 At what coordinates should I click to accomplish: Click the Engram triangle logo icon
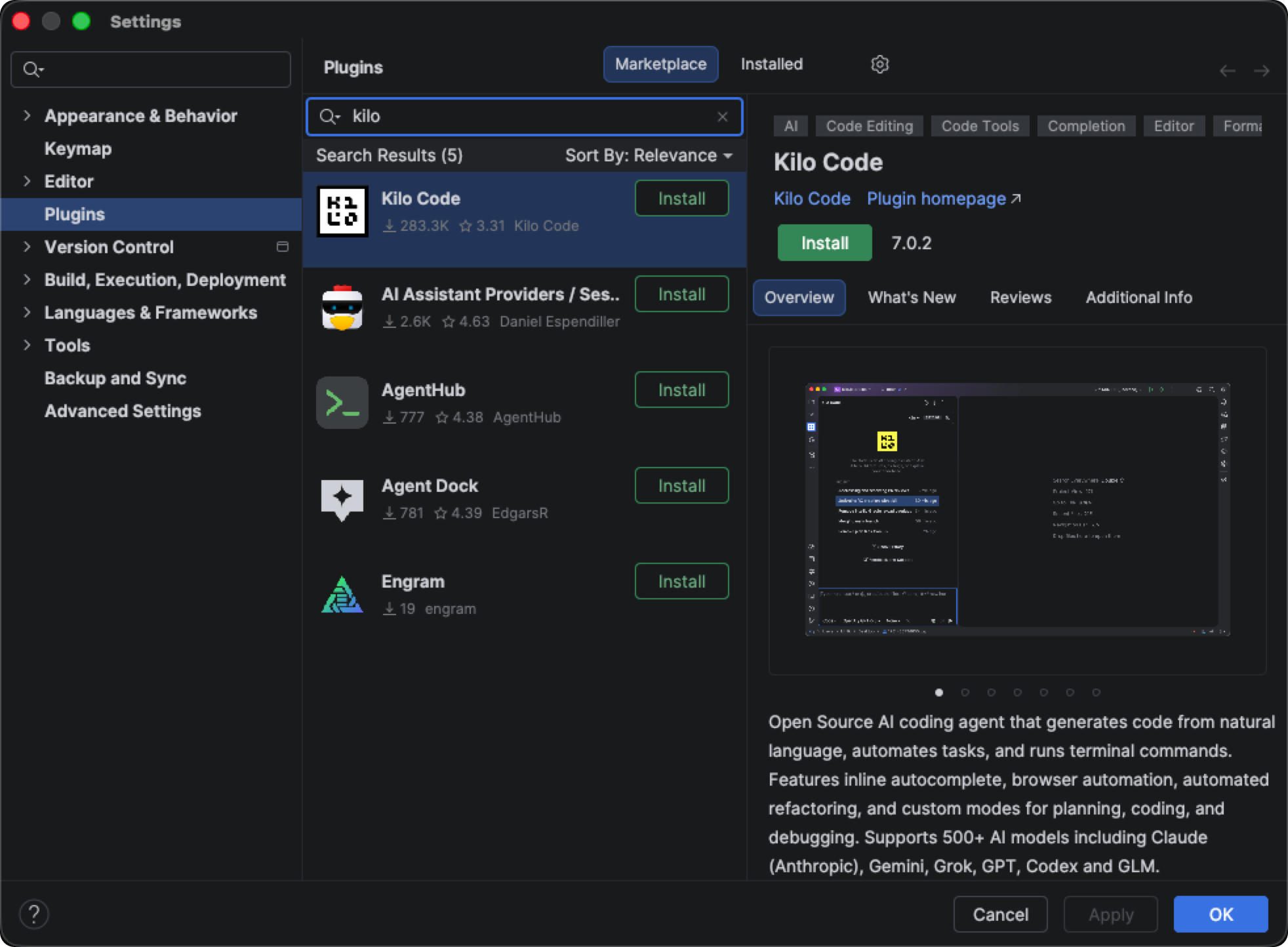pos(342,594)
